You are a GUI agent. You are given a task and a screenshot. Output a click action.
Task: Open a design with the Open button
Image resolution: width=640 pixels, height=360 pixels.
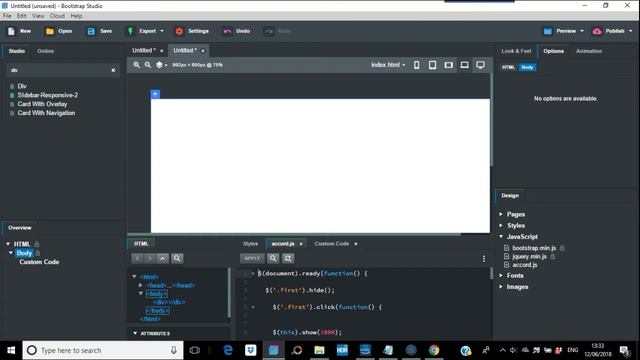58,31
